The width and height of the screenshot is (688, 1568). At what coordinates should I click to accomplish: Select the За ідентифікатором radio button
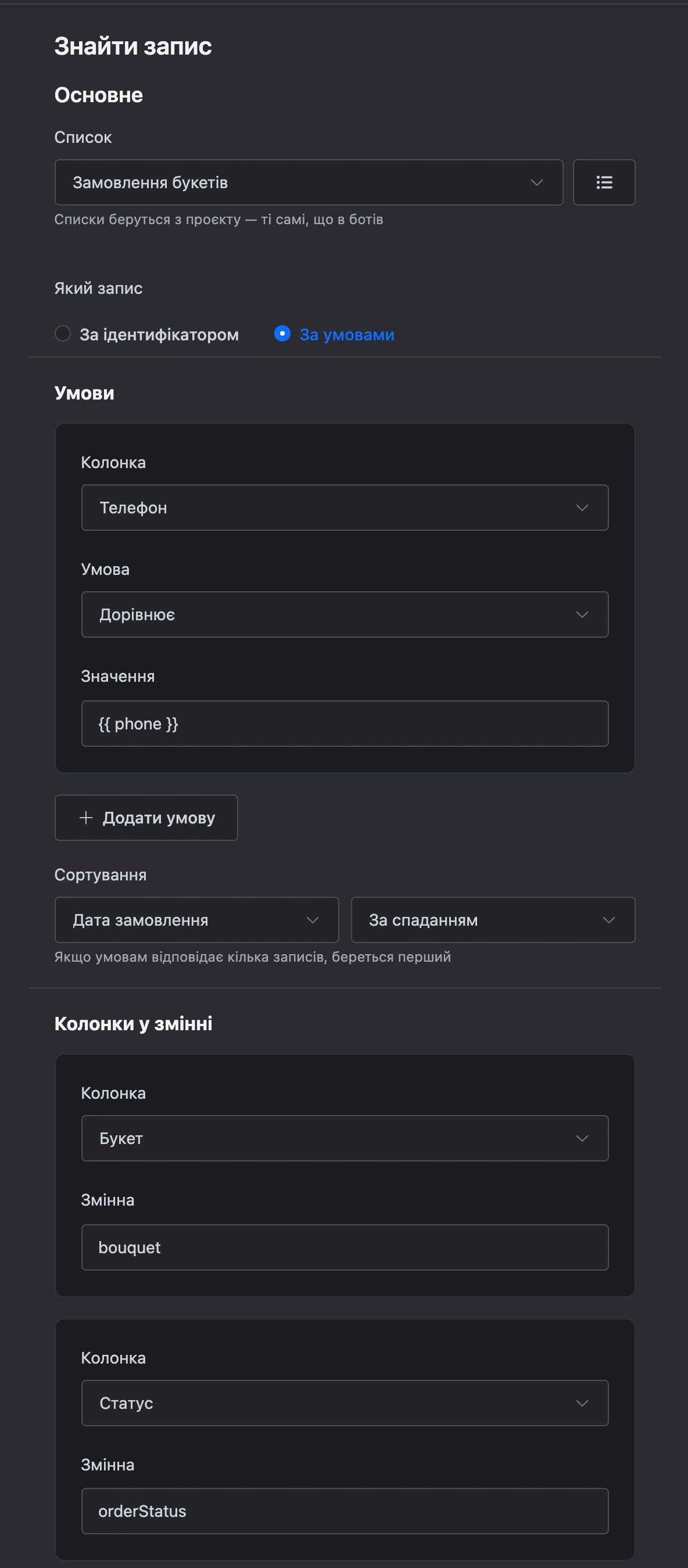[x=63, y=333]
